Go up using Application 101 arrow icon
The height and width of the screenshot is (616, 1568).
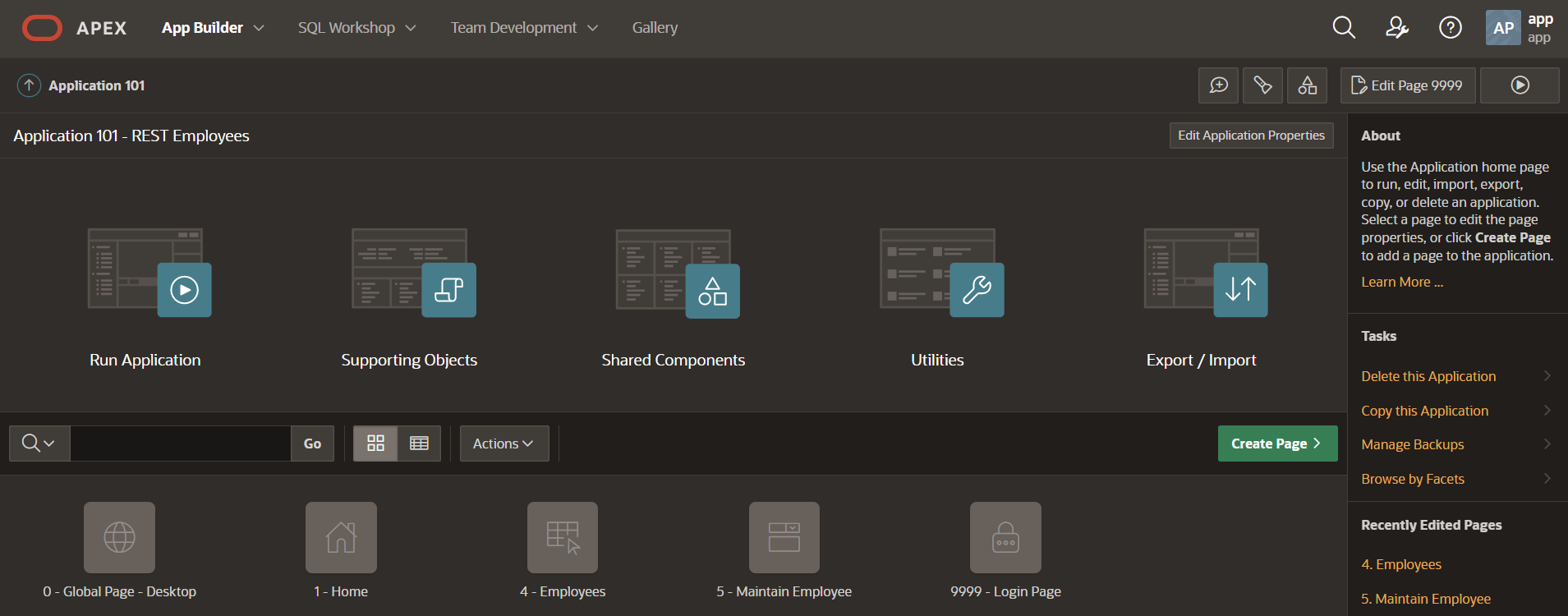point(29,85)
